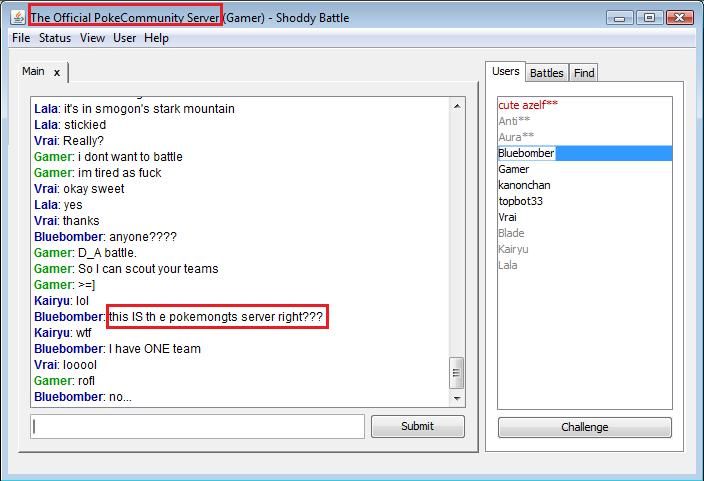704x481 pixels.
Task: Switch to the Users tab
Action: pos(506,71)
